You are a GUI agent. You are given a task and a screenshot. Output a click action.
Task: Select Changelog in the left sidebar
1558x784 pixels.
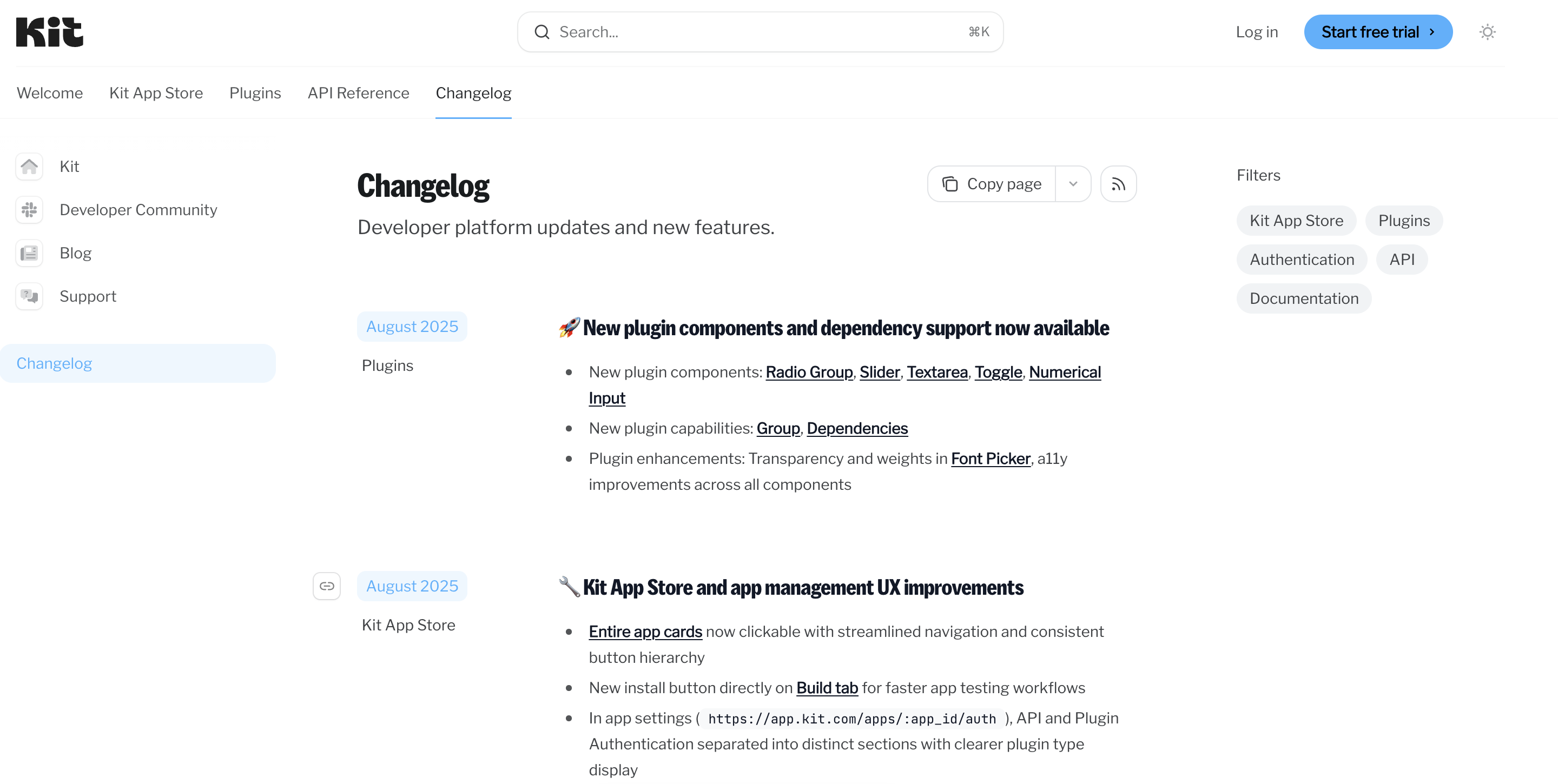click(138, 363)
